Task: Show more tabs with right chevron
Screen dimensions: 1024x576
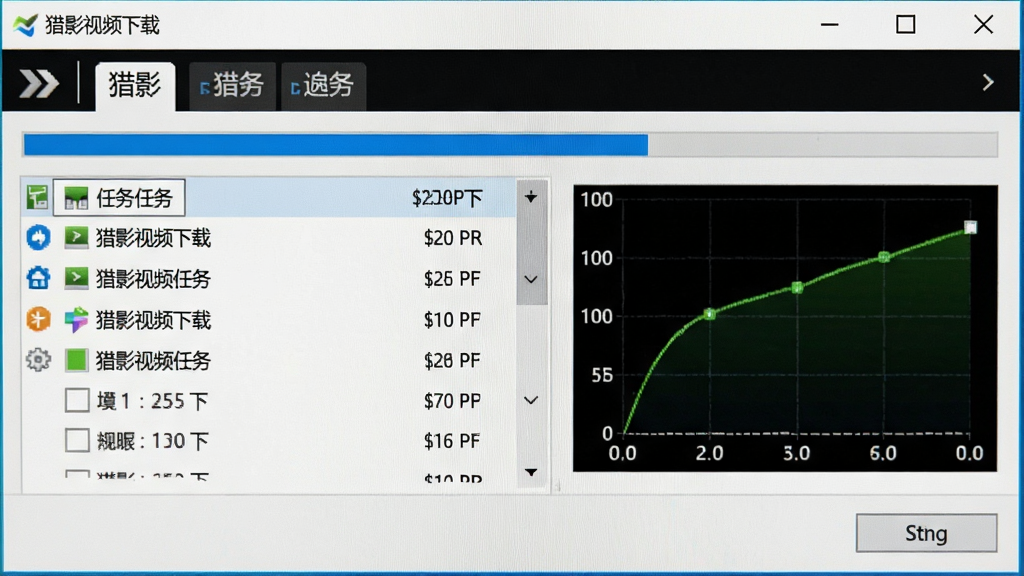Action: [988, 82]
